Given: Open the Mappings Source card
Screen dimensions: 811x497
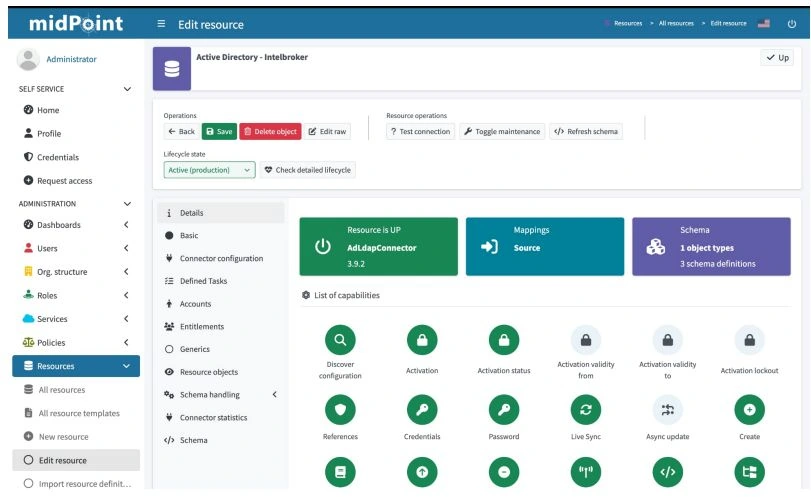Looking at the screenshot, I should (545, 247).
